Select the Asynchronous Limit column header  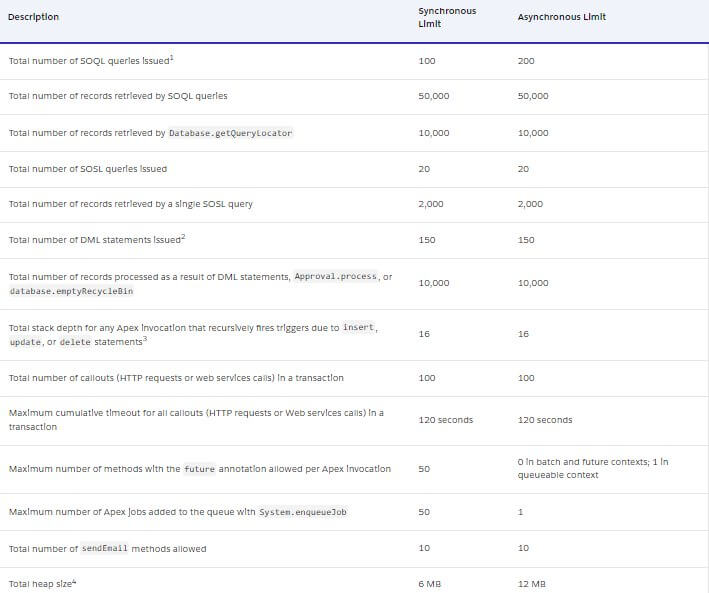561,17
